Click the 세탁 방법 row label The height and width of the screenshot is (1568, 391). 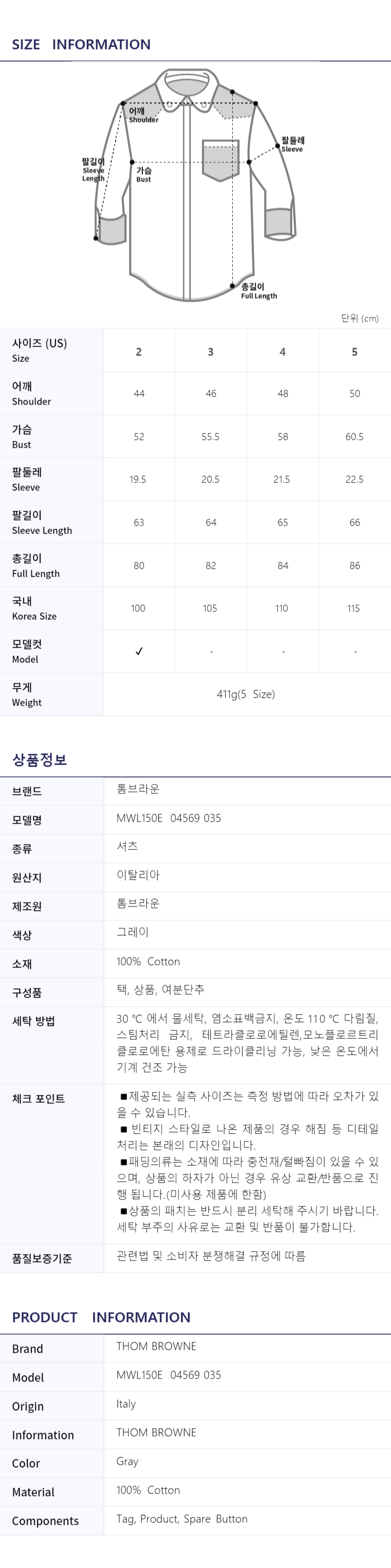(34, 1021)
